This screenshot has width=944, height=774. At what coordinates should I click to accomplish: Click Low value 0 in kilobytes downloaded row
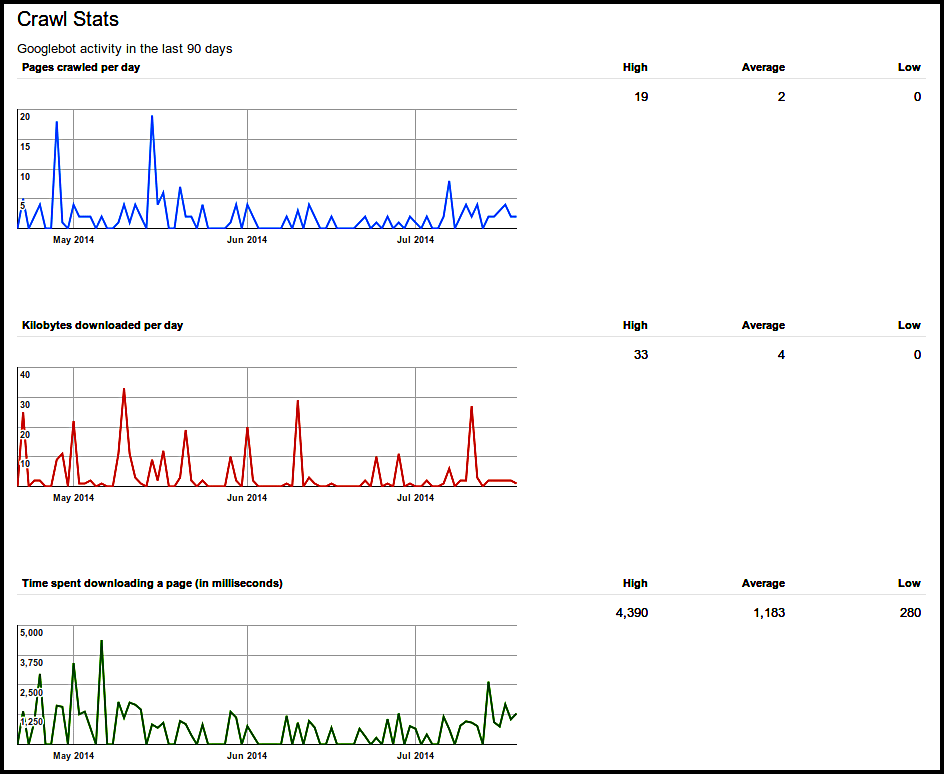(x=918, y=355)
